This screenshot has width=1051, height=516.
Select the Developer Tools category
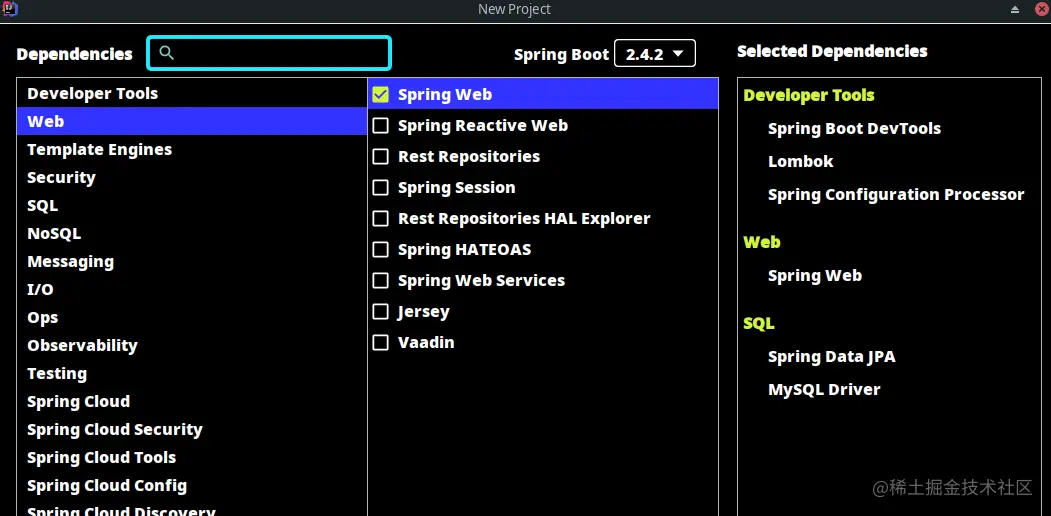192,93
